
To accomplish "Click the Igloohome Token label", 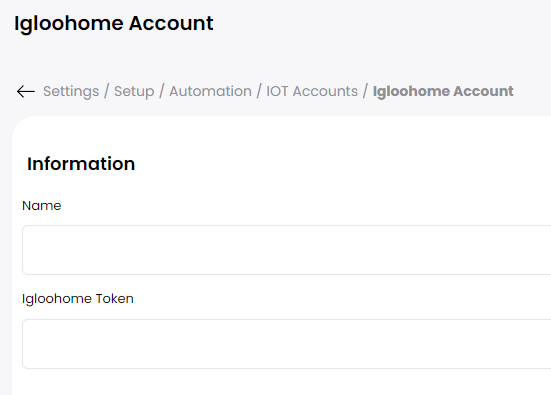I will (x=78, y=299).
